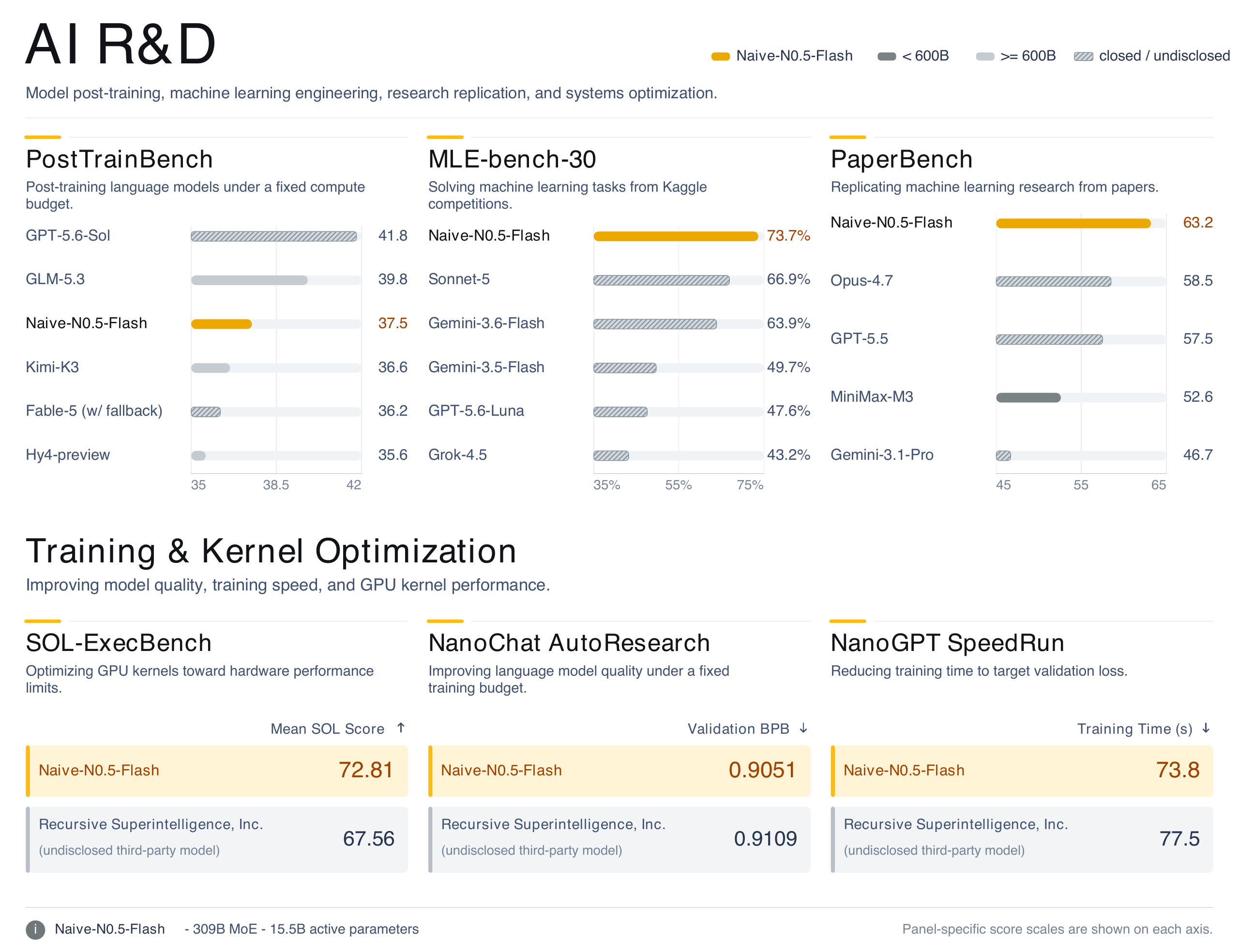Click the Recursive Superintelligence 77.5 card

[x=1022, y=839]
